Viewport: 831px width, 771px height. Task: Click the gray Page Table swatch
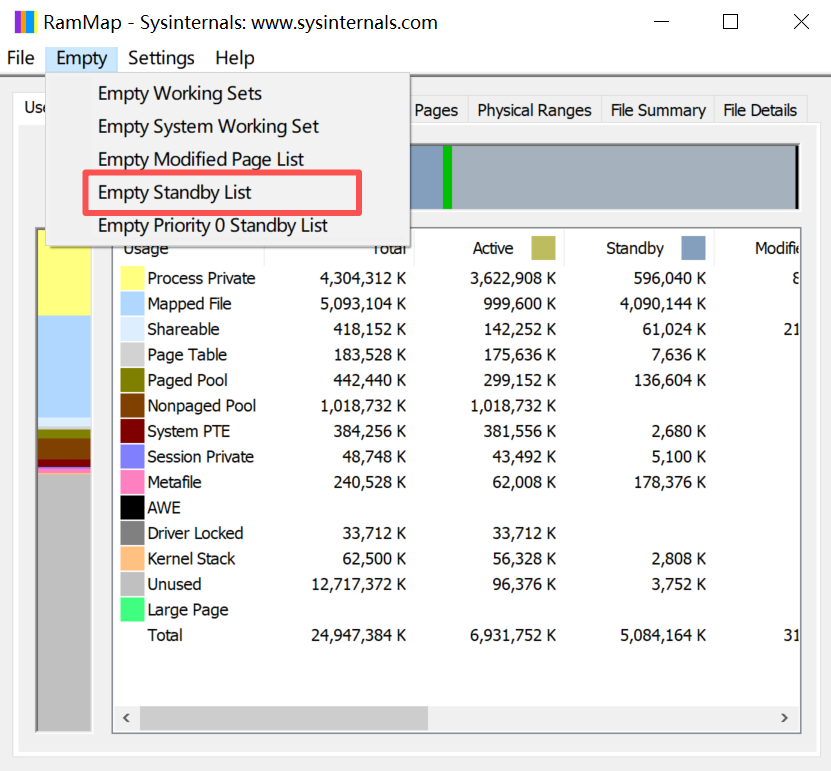(132, 355)
